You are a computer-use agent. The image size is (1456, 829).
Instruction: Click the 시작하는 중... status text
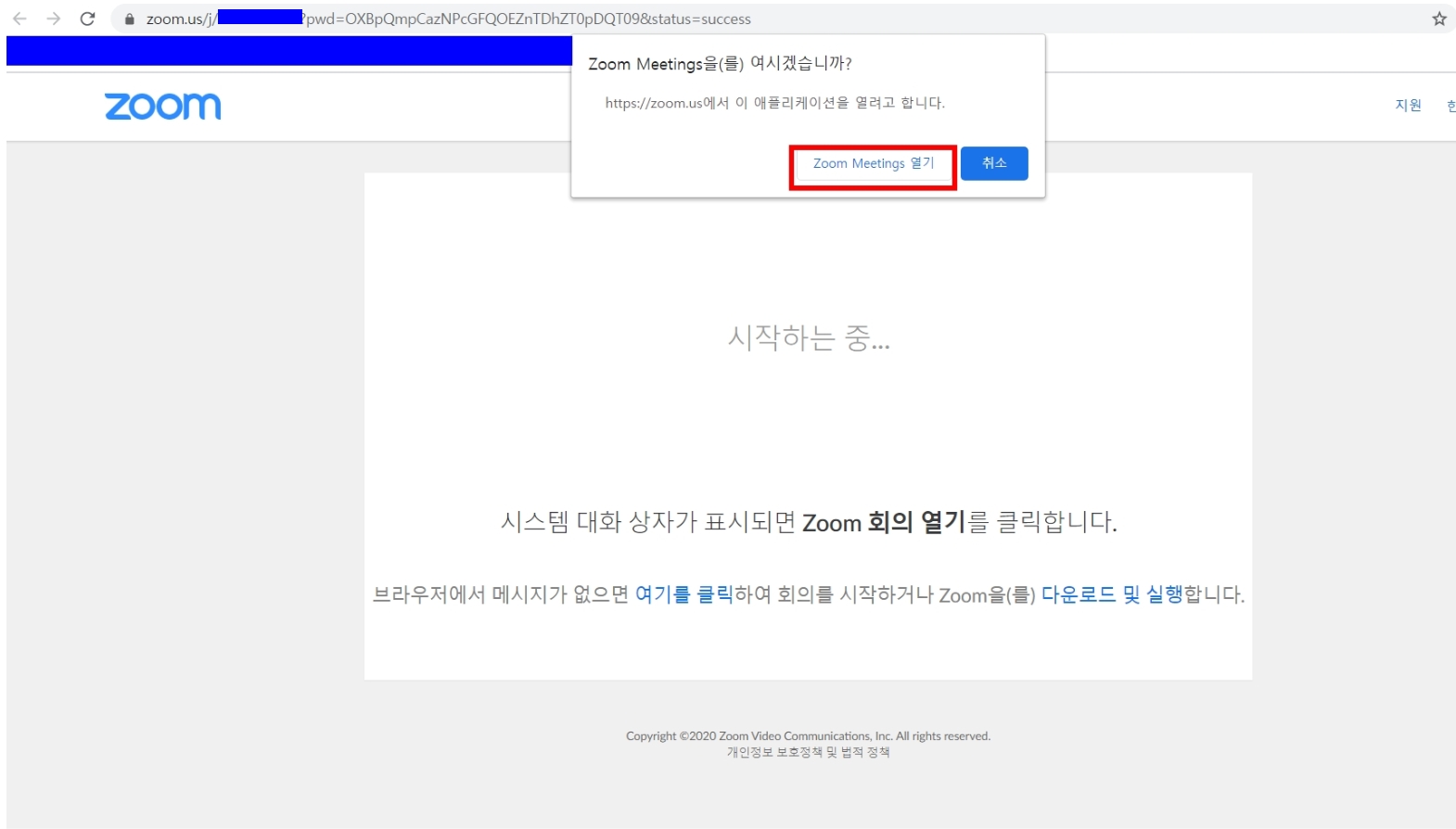pyautogui.click(x=809, y=338)
